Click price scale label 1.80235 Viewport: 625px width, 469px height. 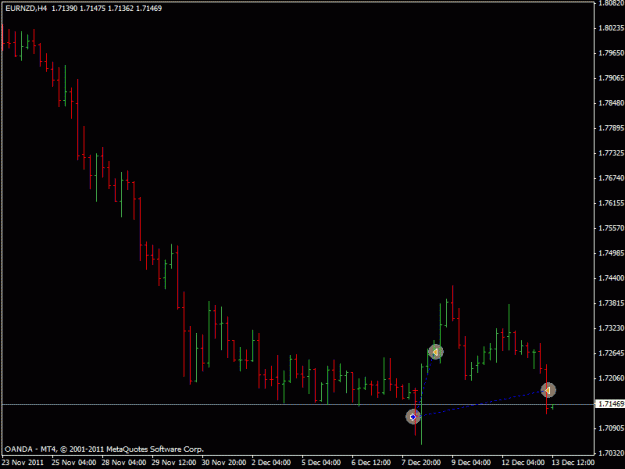(611, 28)
